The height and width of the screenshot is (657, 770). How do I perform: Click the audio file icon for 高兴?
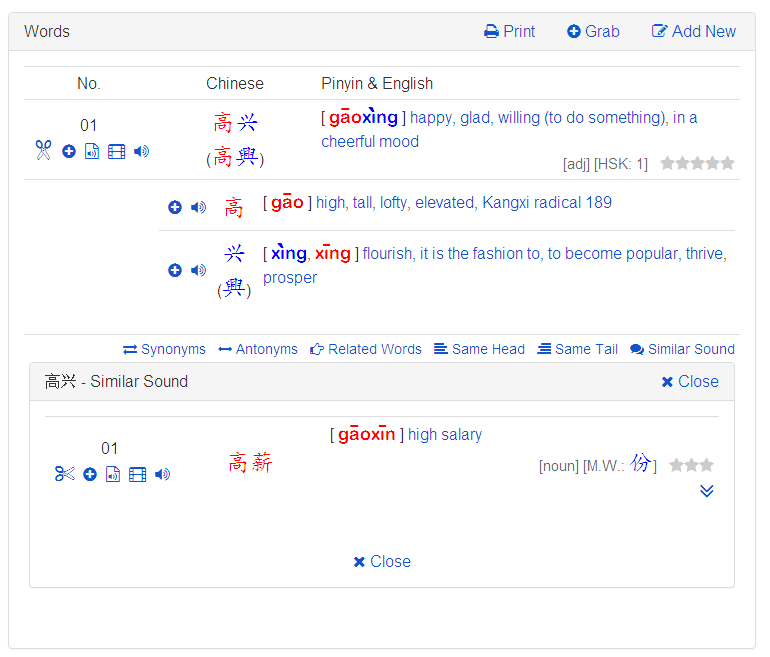tap(92, 151)
